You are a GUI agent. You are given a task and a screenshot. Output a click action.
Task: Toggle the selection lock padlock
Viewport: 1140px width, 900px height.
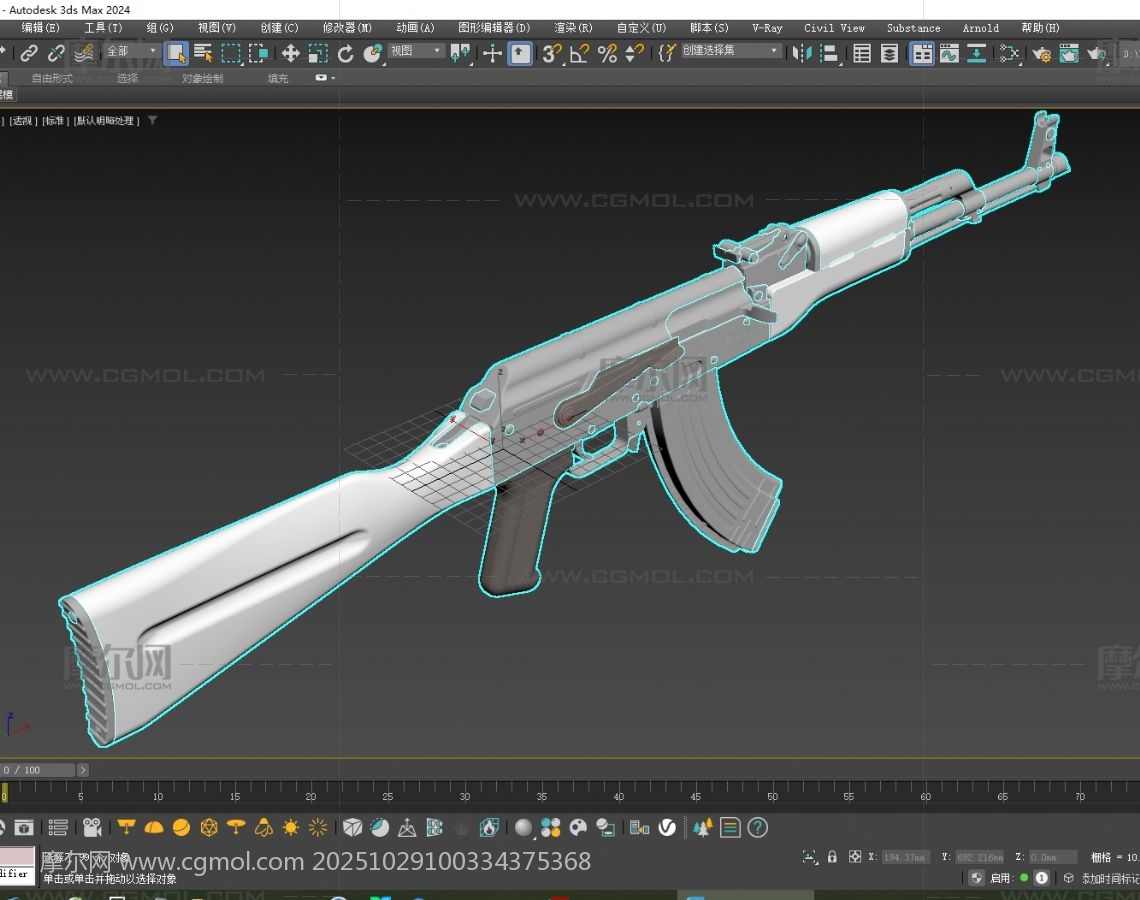coord(832,857)
